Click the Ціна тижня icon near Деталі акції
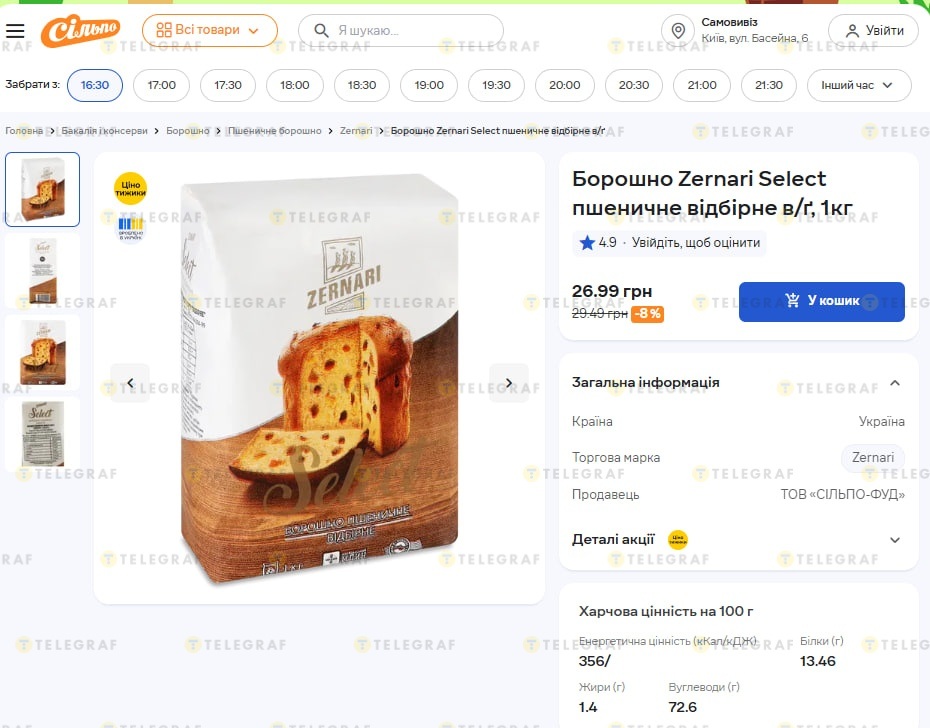 [x=677, y=540]
